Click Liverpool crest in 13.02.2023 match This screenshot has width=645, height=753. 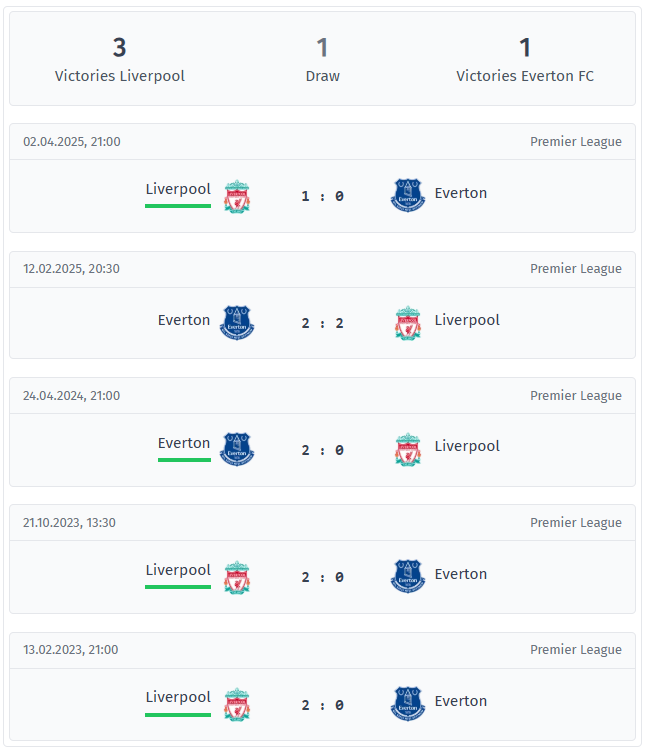coord(237,704)
